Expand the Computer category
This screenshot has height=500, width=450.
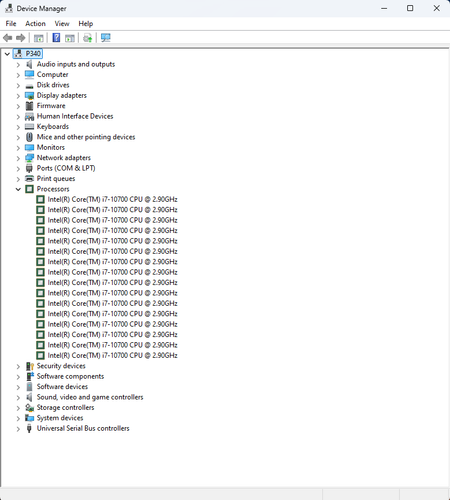pyautogui.click(x=18, y=75)
